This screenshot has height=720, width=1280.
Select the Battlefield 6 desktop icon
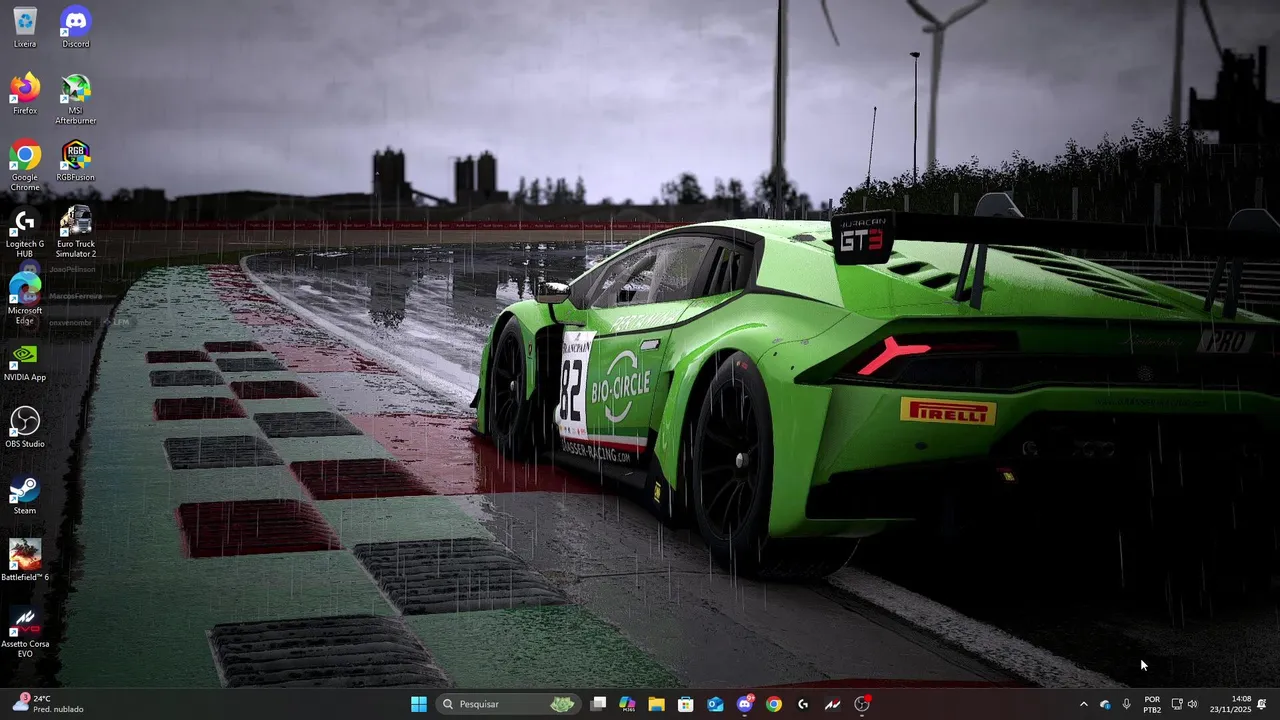click(25, 561)
